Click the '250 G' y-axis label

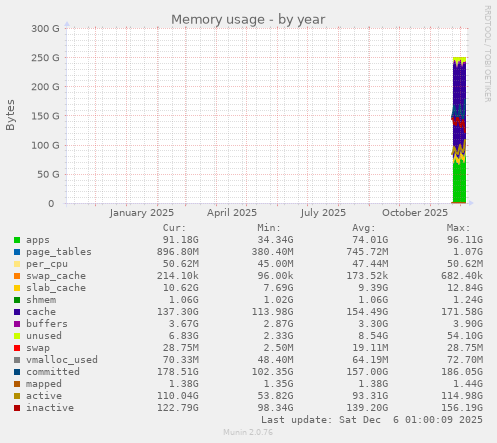(45, 58)
